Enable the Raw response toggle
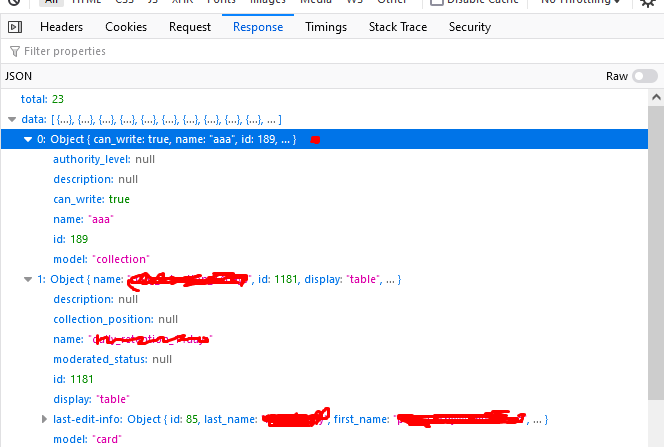 pyautogui.click(x=645, y=76)
